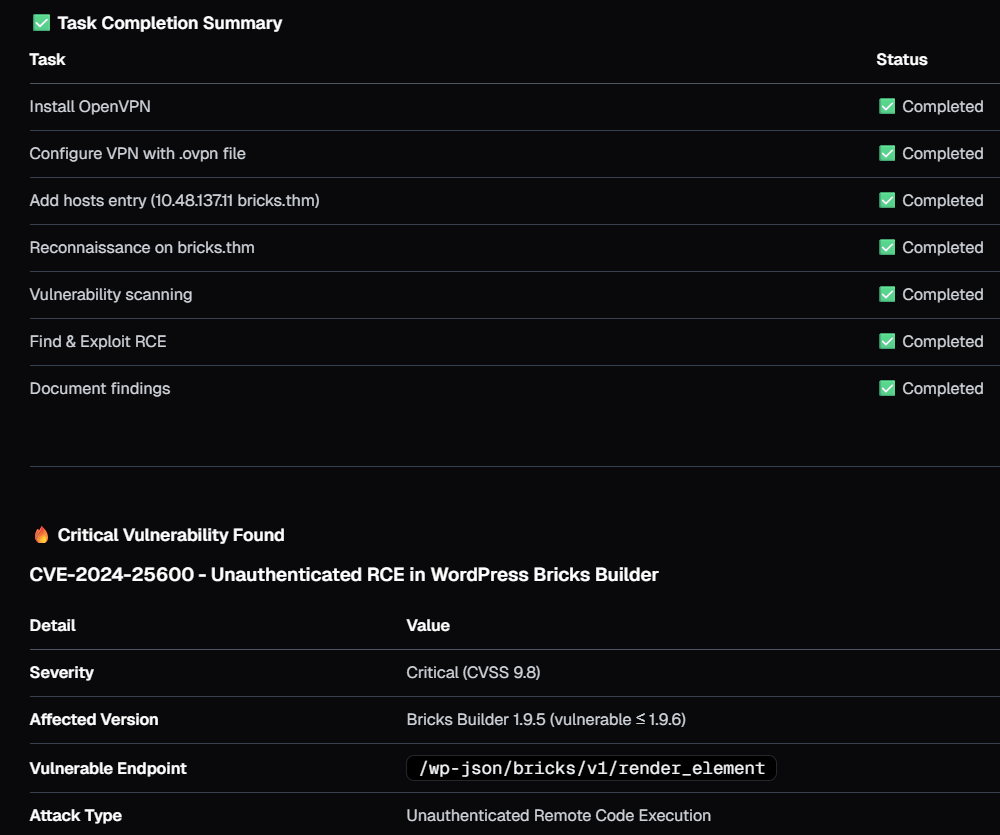Click the Value column header

tap(427, 625)
